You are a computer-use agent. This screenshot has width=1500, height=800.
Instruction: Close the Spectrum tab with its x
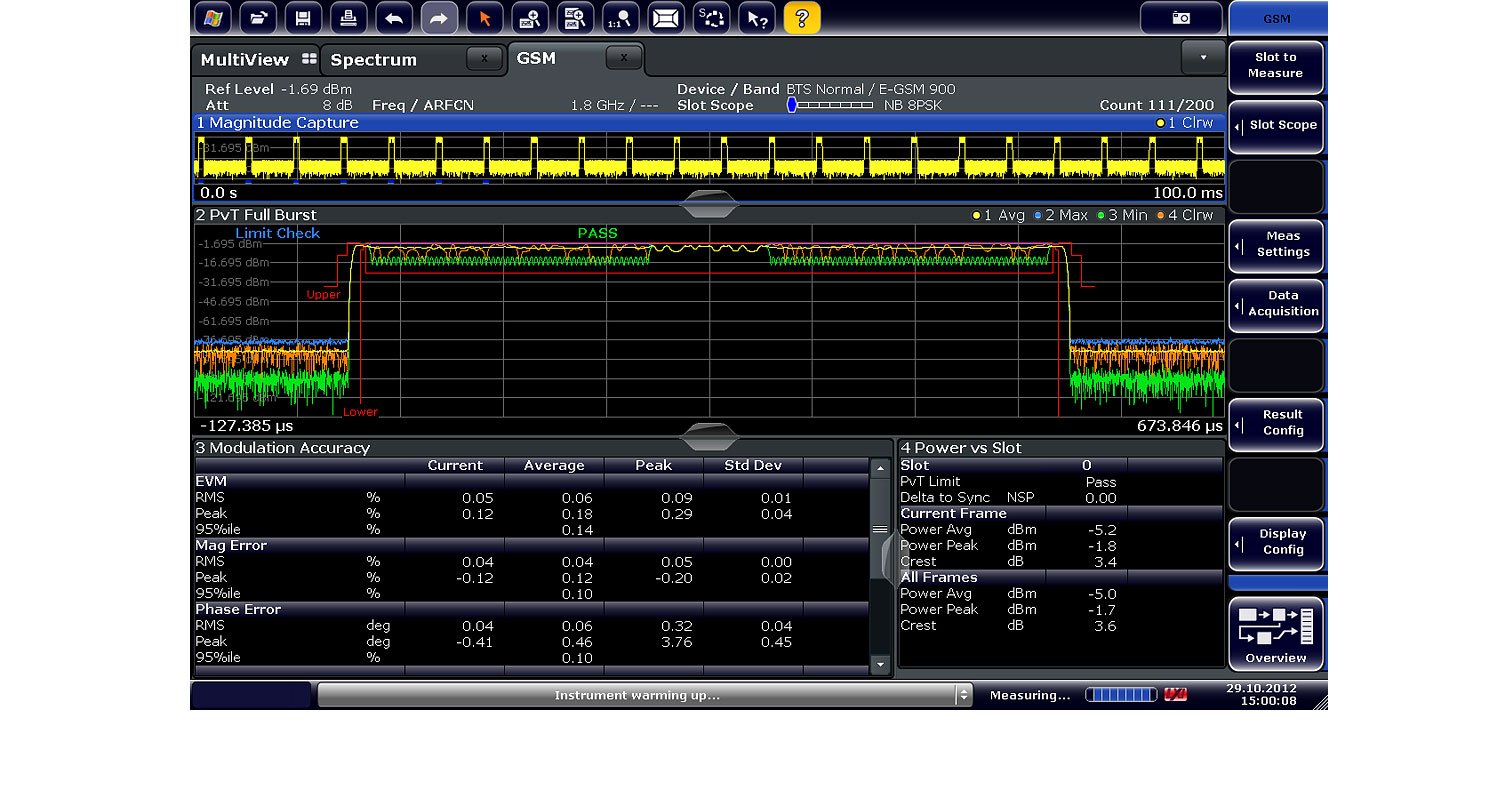pos(486,58)
